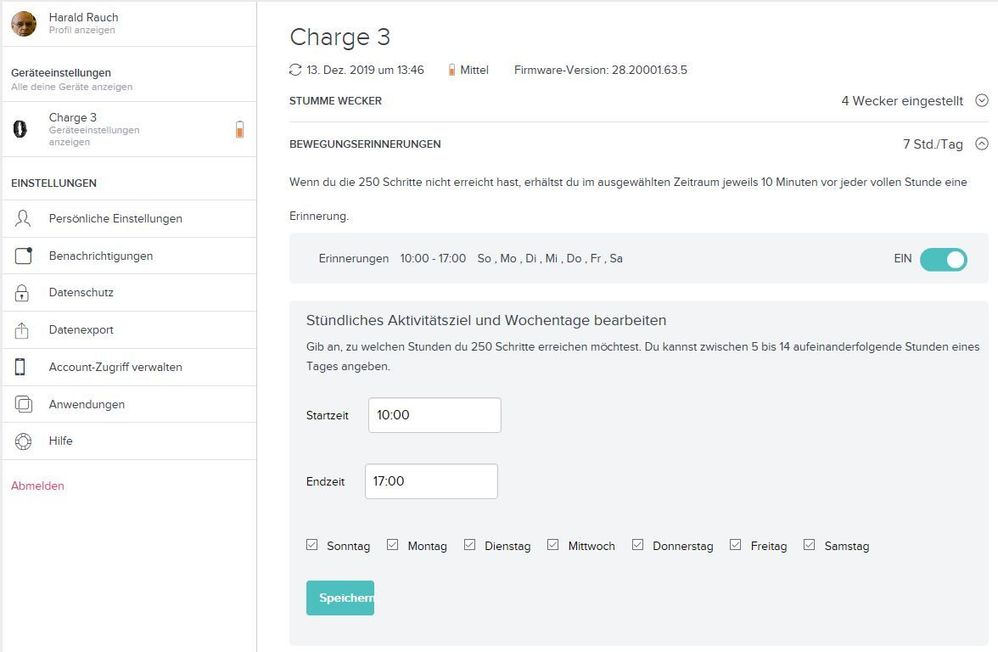Viewport: 998px width, 652px height.
Task: Uncheck the Montag checkbox
Action: pos(393,545)
